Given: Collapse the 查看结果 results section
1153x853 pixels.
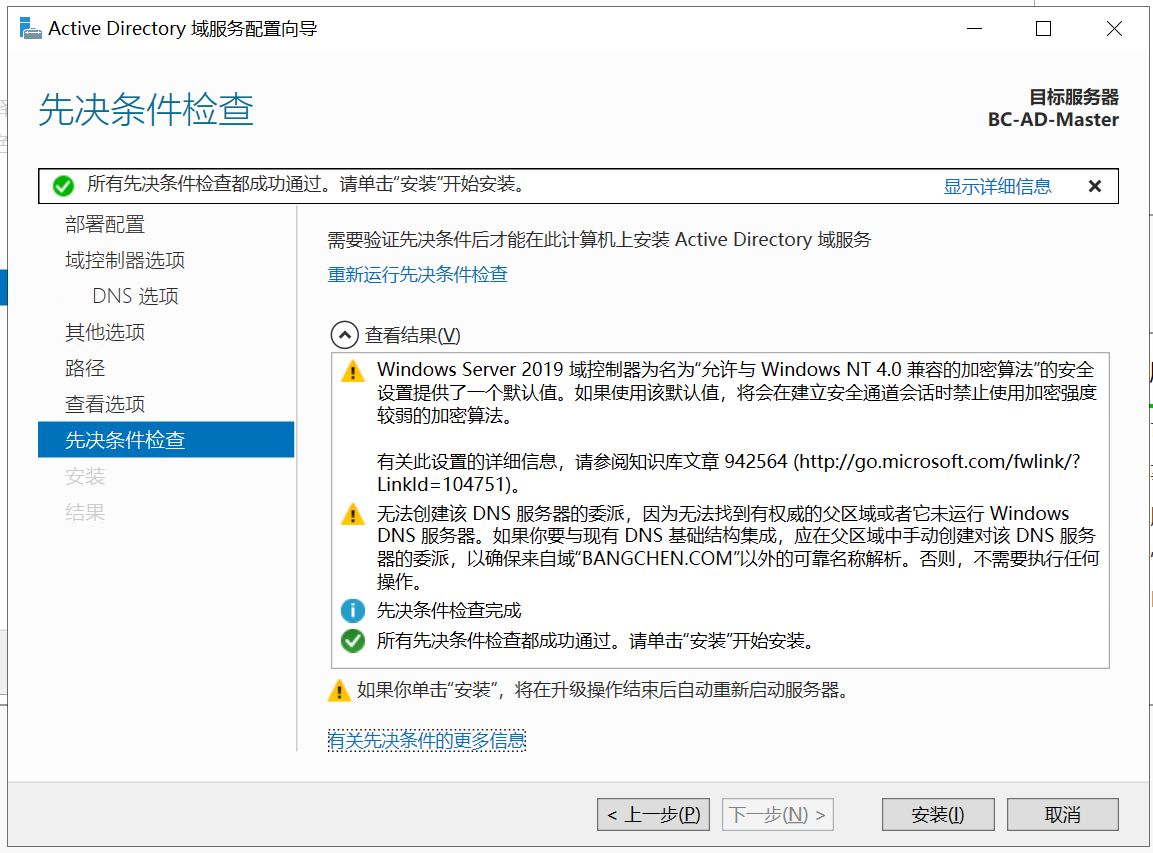Looking at the screenshot, I should [x=343, y=336].
